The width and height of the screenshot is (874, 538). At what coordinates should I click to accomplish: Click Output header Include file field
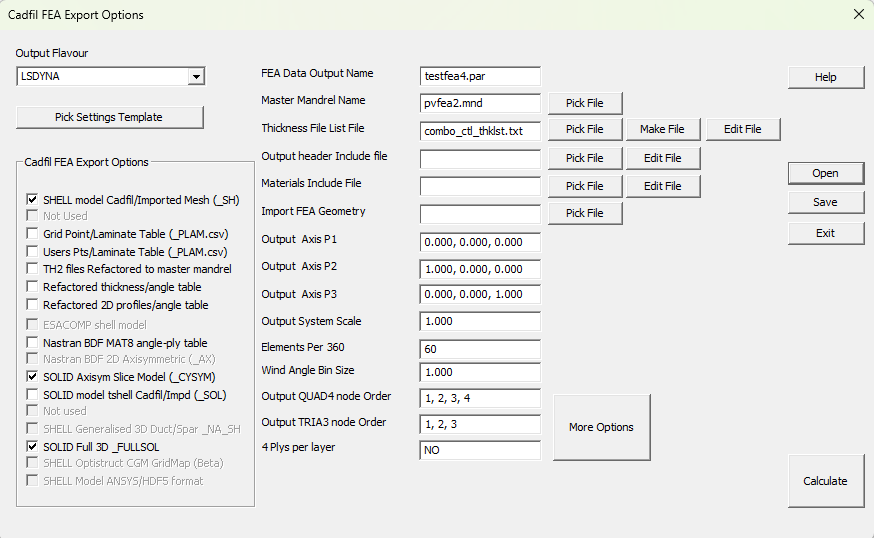(480, 159)
